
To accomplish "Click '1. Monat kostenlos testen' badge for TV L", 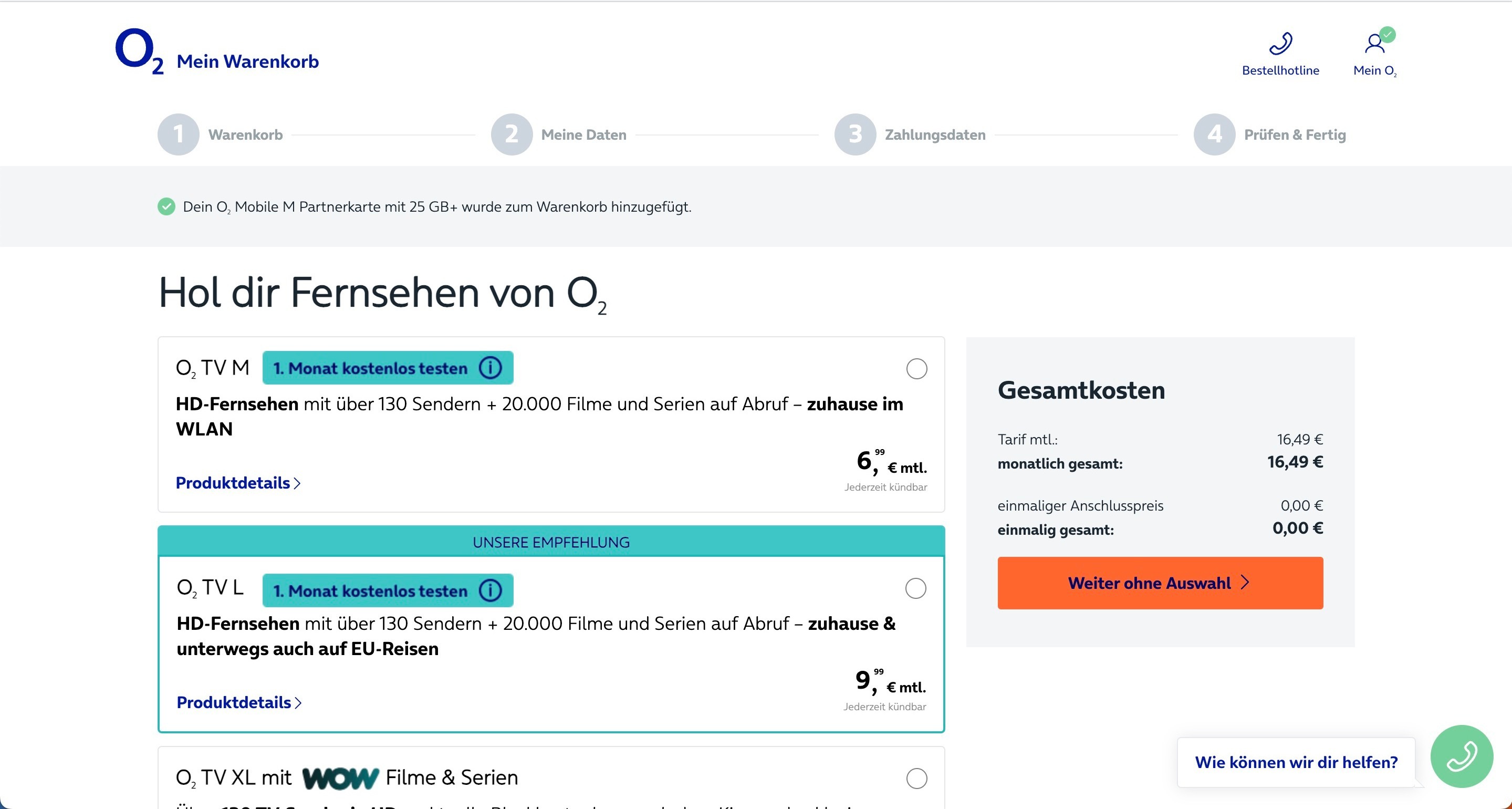I will tap(388, 590).
